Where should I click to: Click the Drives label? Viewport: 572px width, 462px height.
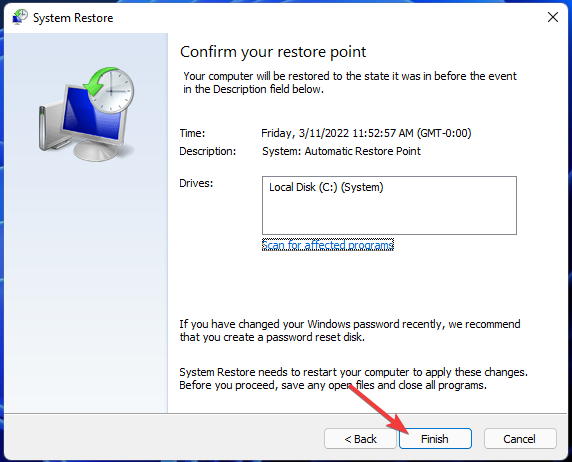pyautogui.click(x=196, y=183)
